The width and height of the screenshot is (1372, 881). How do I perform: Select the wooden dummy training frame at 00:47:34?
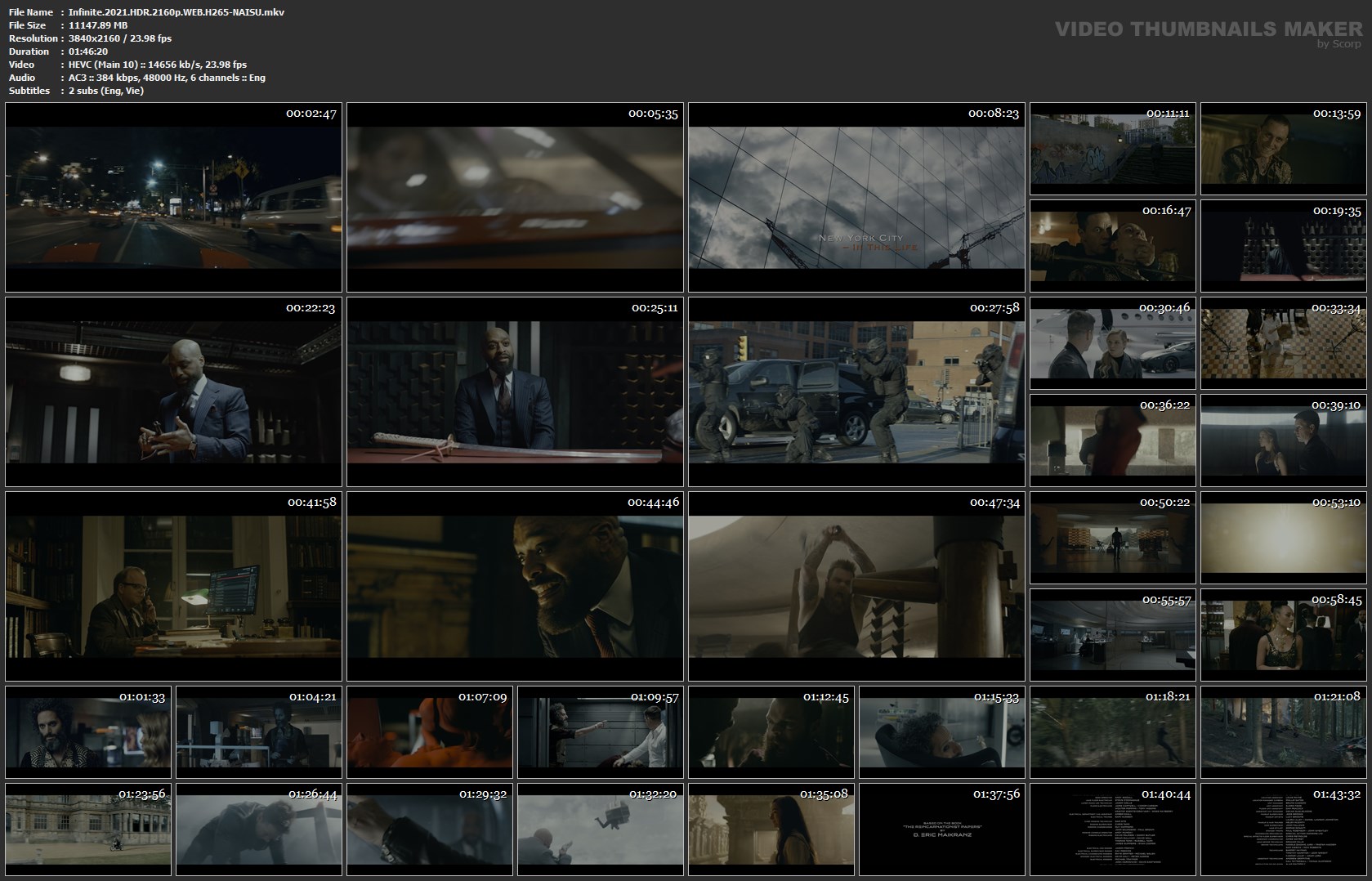[856, 587]
